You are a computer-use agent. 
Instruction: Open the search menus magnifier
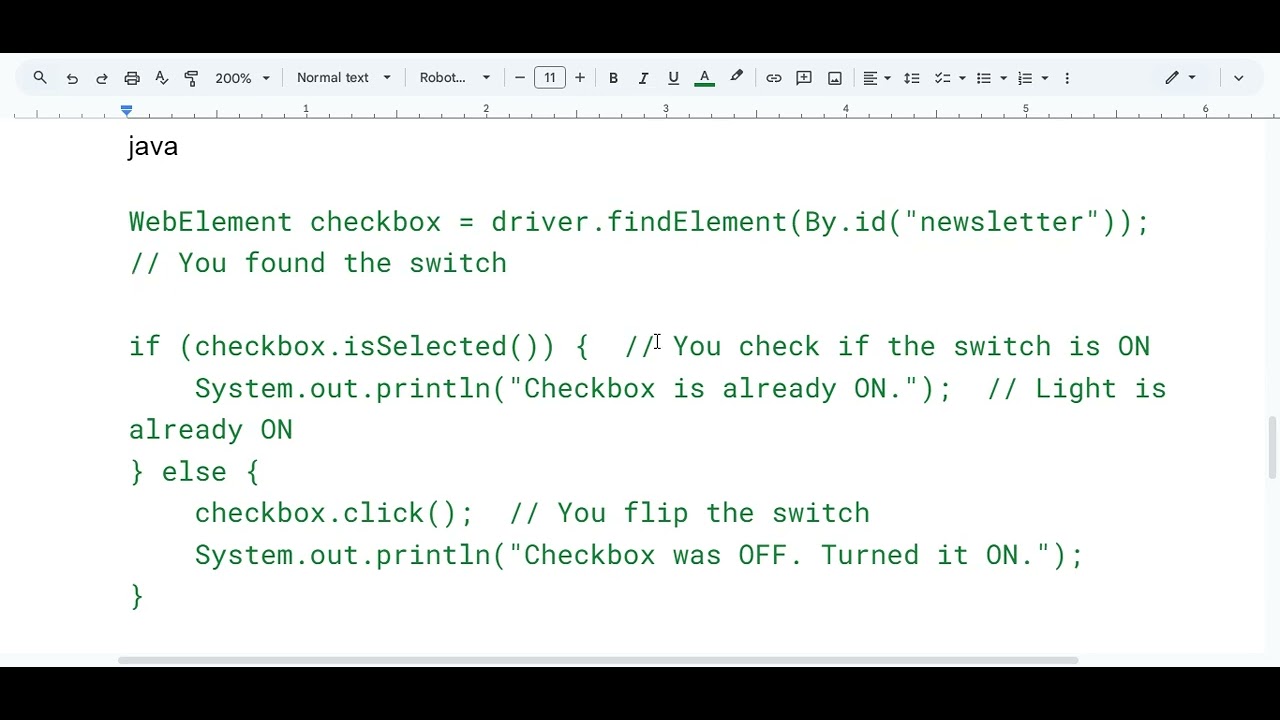pyautogui.click(x=40, y=78)
